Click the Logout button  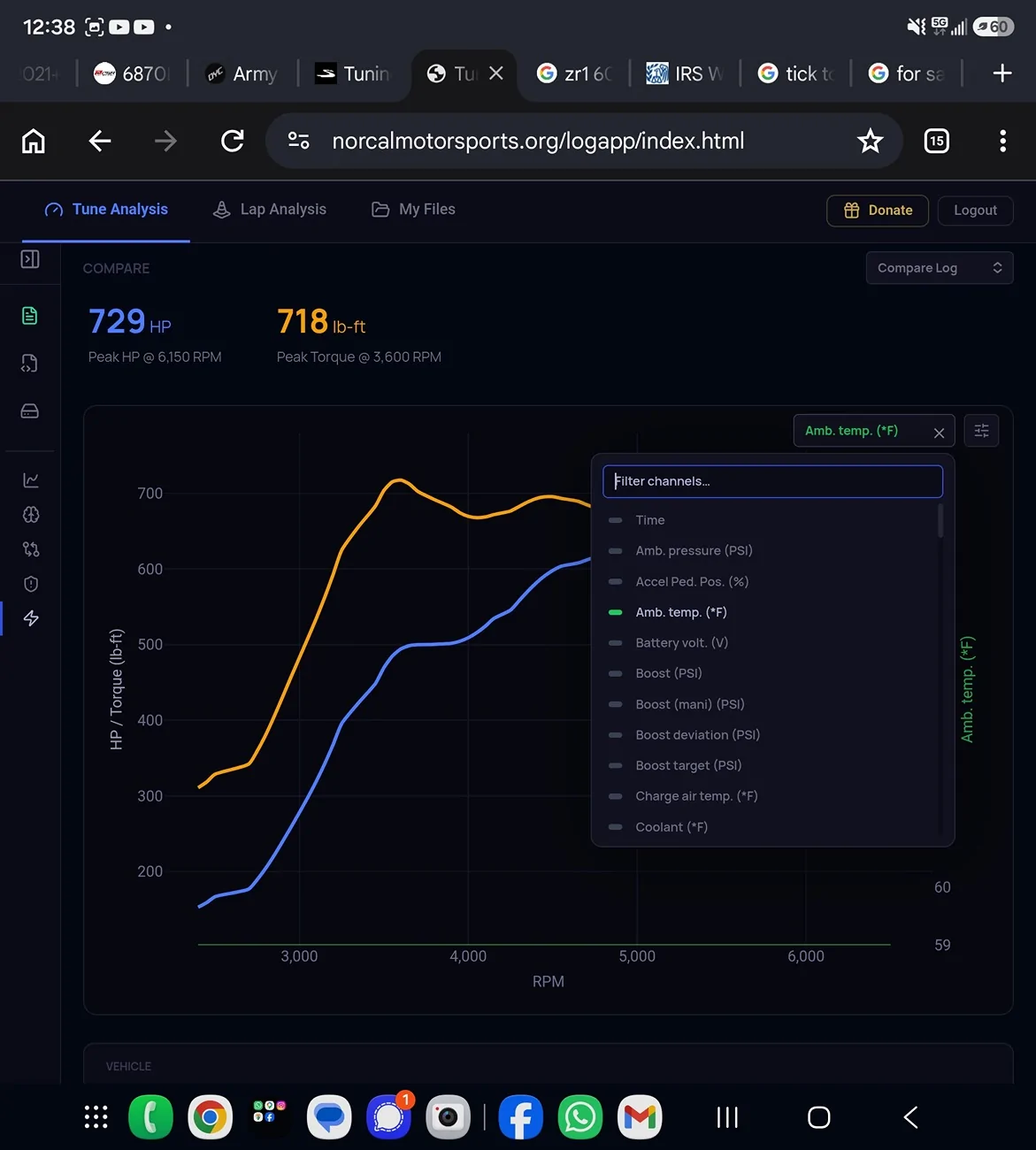pos(975,211)
